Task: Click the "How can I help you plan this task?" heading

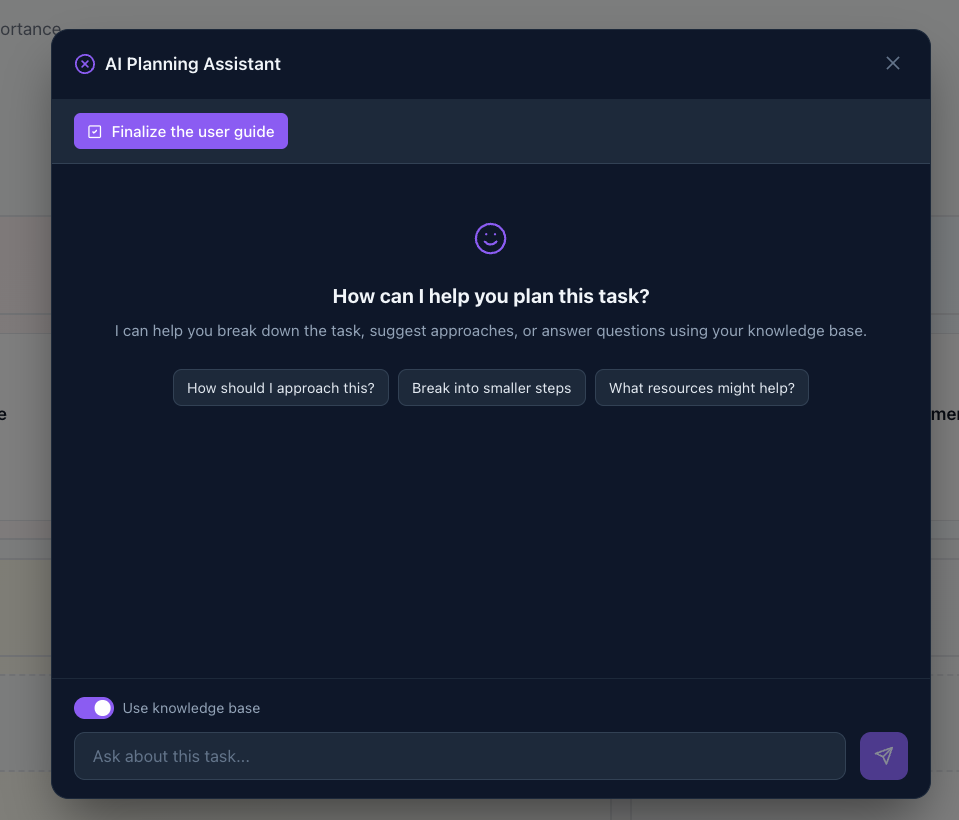Action: click(x=490, y=296)
